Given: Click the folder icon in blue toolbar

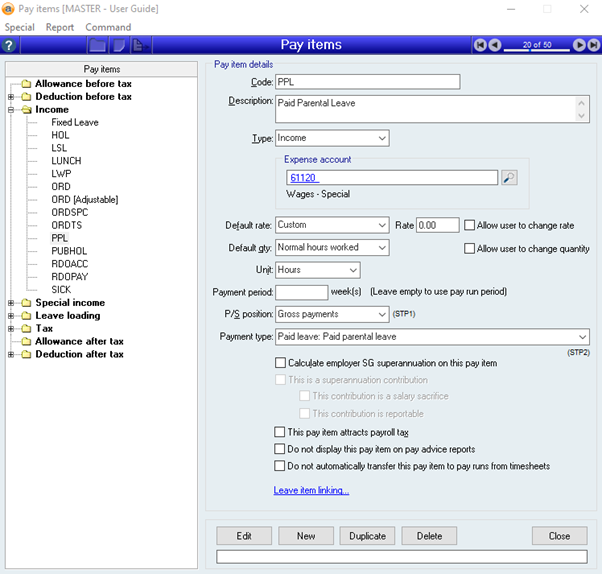Looking at the screenshot, I should 98,45.
